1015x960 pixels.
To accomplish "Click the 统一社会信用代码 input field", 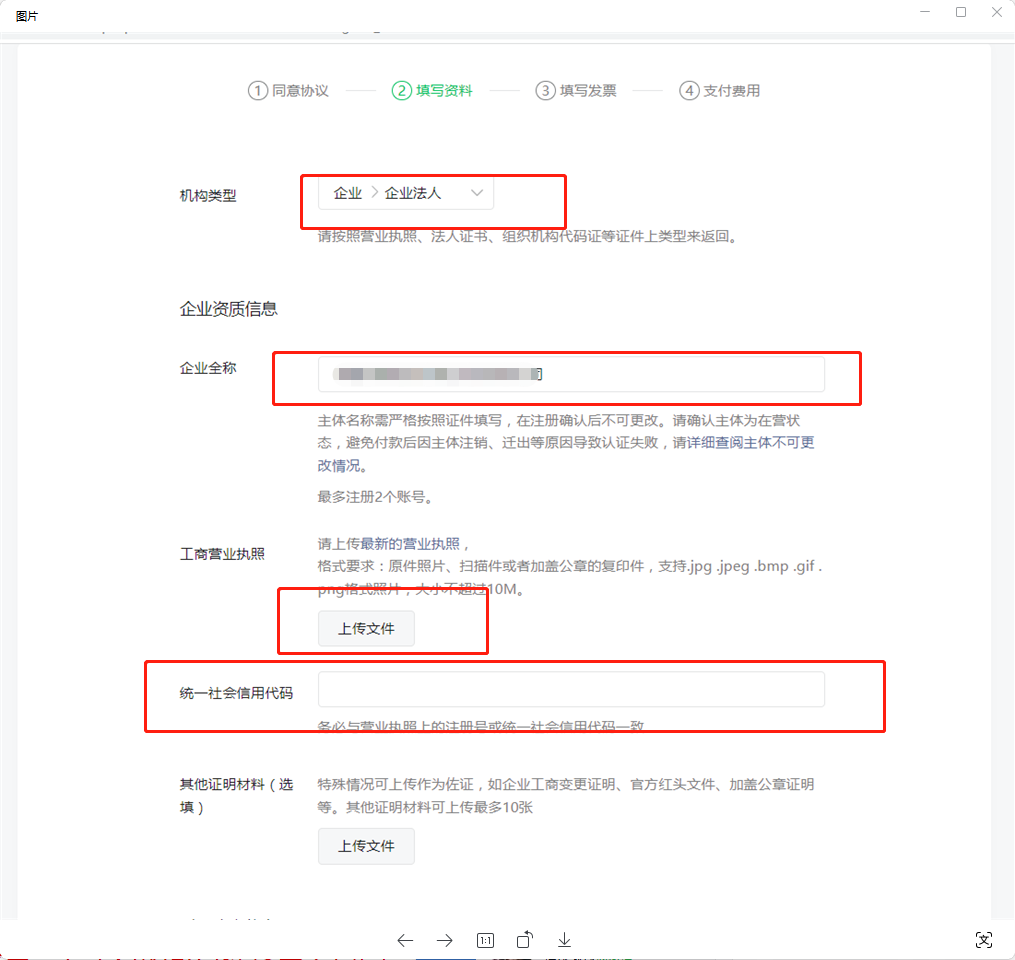I will [571, 689].
